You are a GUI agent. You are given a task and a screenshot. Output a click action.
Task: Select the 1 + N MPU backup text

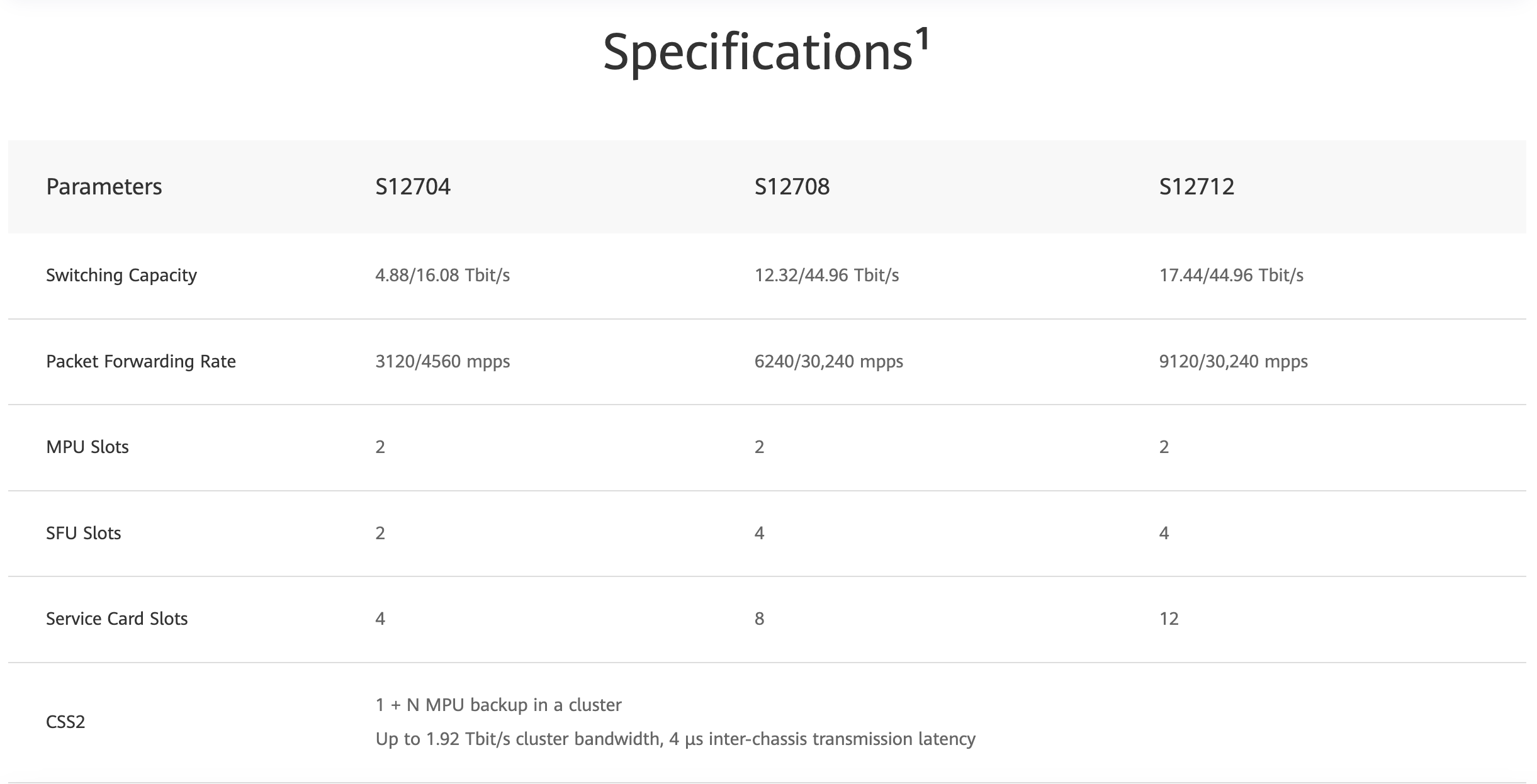[498, 705]
